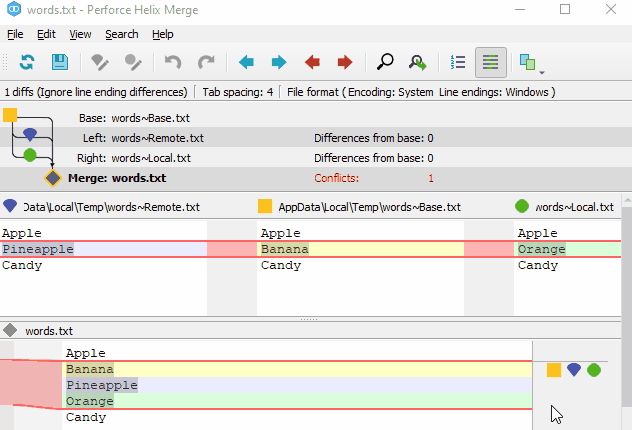Click 'Candy' in the Local pane

[538, 265]
